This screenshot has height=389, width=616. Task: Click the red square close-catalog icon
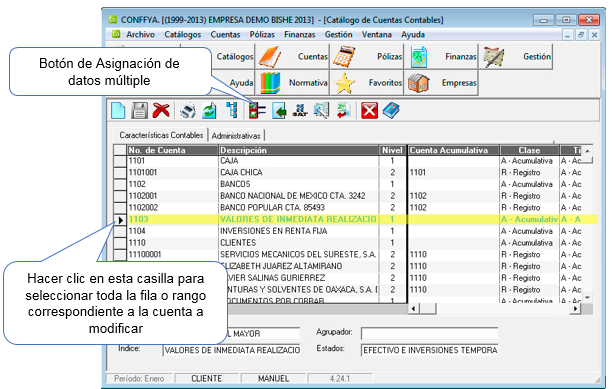[369, 110]
